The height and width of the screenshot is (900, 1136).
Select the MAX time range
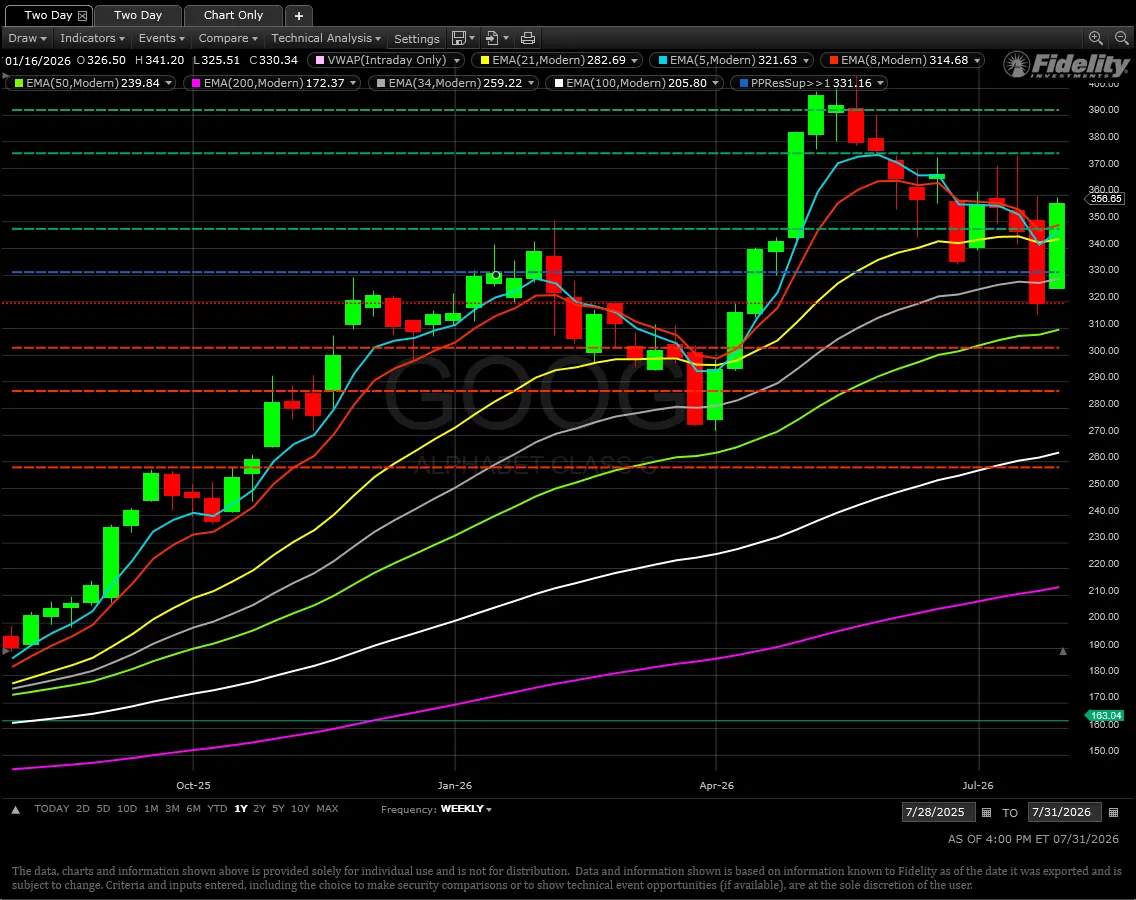click(x=327, y=809)
